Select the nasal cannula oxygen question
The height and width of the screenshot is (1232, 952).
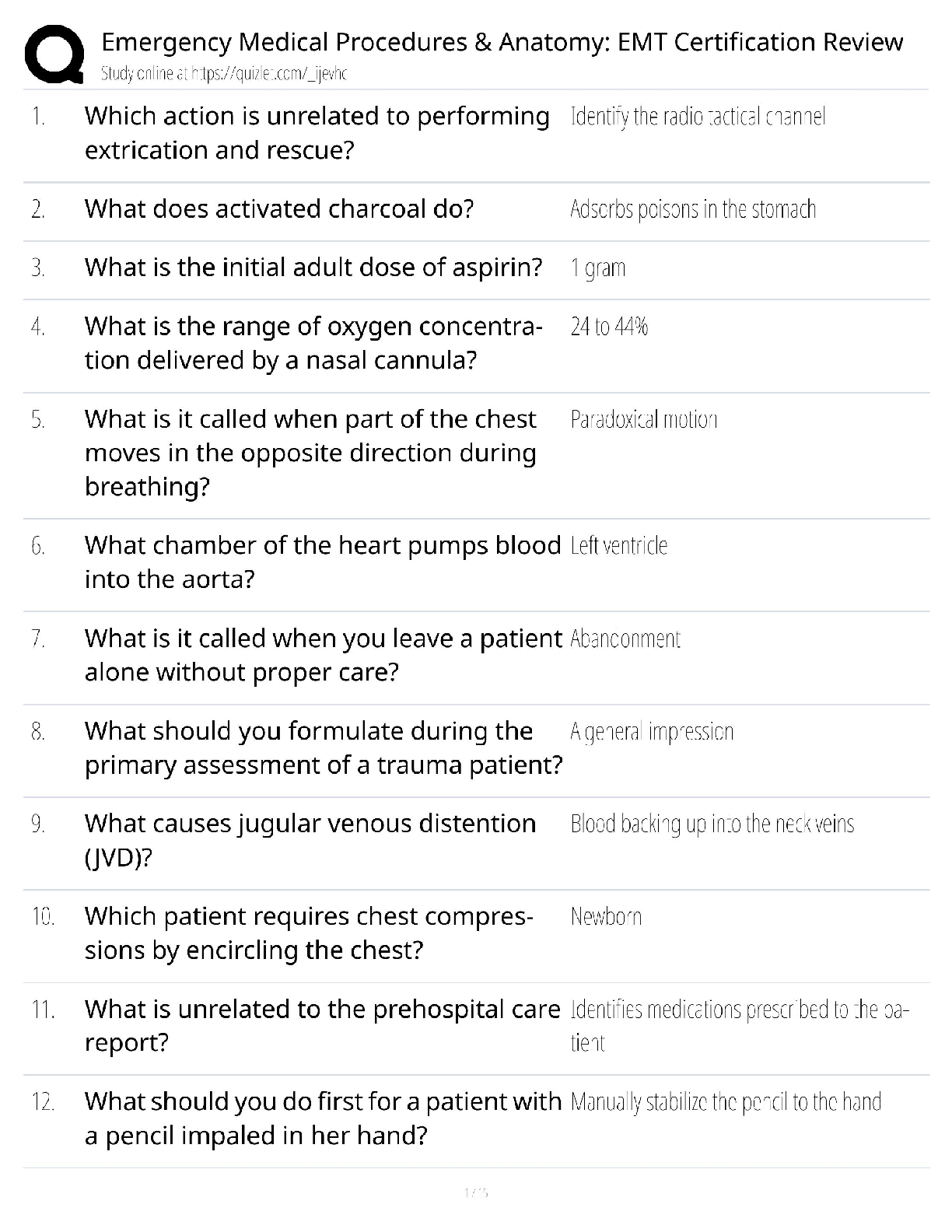point(313,343)
